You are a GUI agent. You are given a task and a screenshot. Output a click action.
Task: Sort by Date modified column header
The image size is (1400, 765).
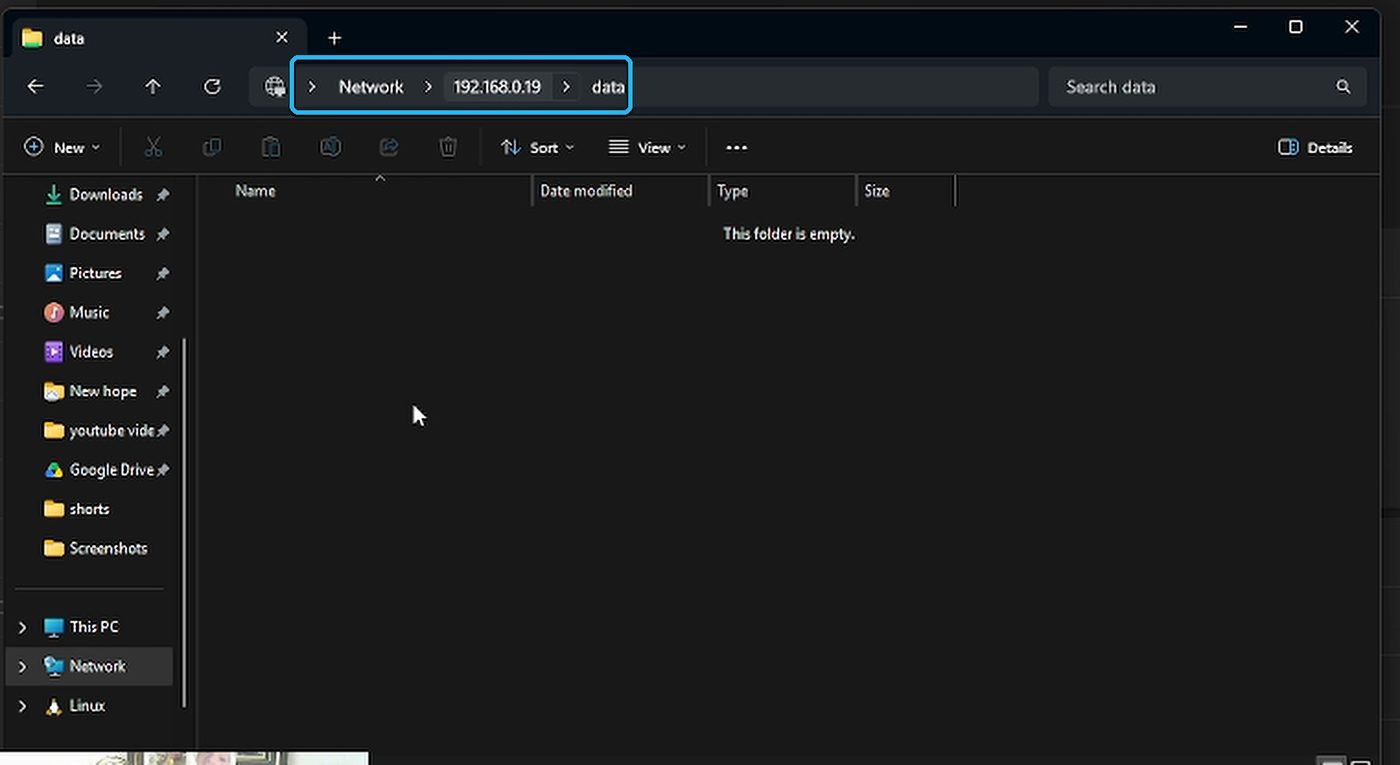pyautogui.click(x=586, y=191)
